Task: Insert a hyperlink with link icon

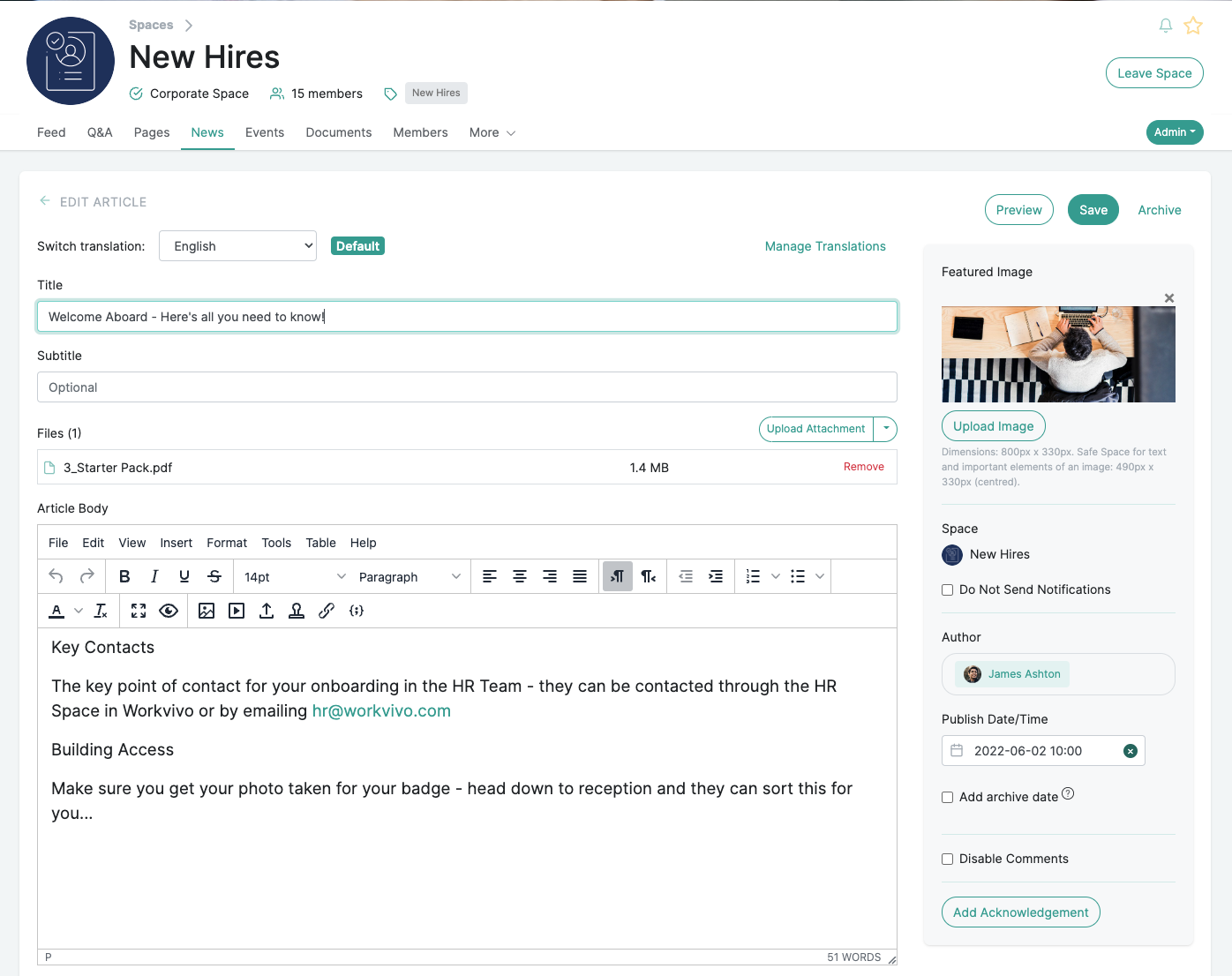Action: [x=327, y=611]
